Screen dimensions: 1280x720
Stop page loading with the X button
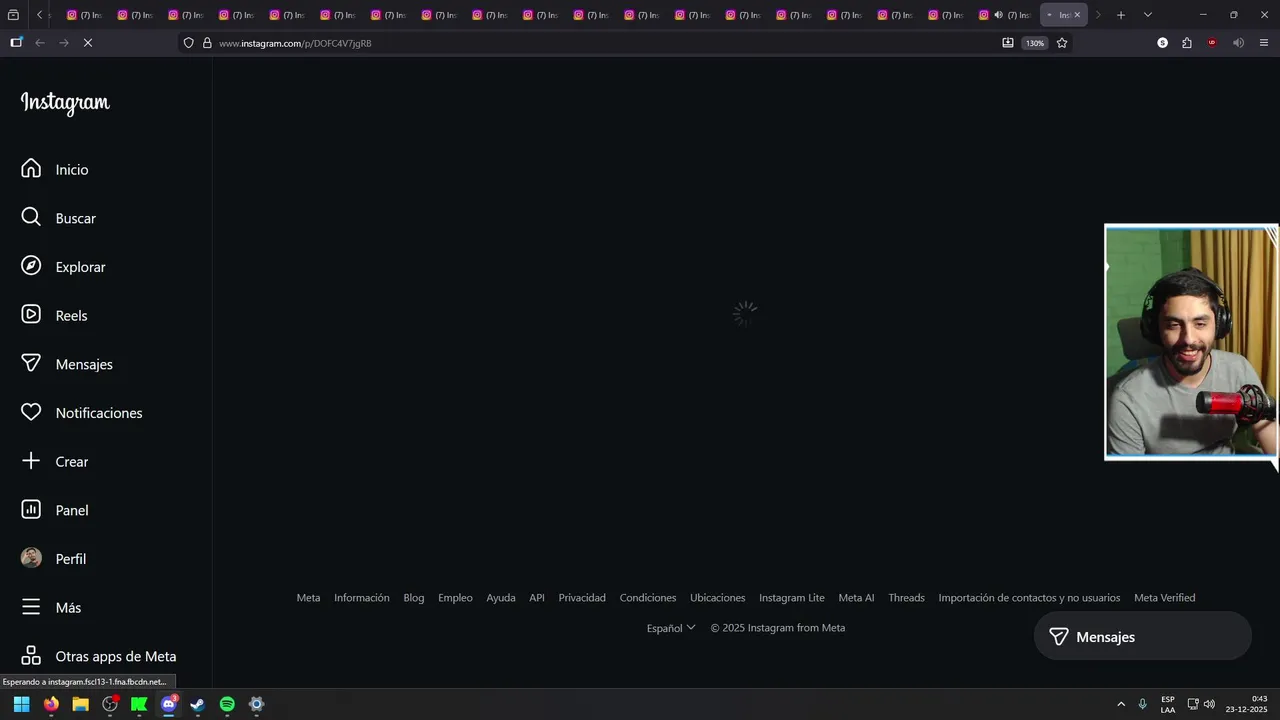pos(88,43)
